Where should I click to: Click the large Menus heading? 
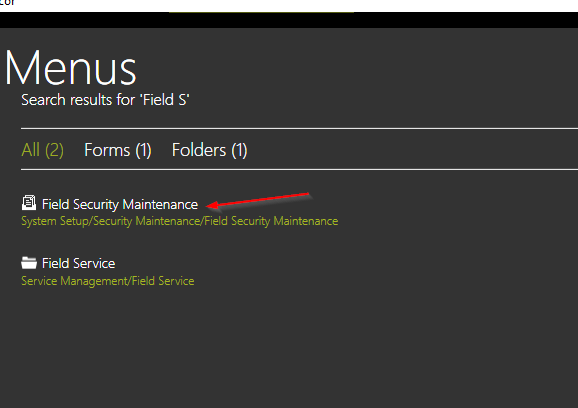point(70,69)
